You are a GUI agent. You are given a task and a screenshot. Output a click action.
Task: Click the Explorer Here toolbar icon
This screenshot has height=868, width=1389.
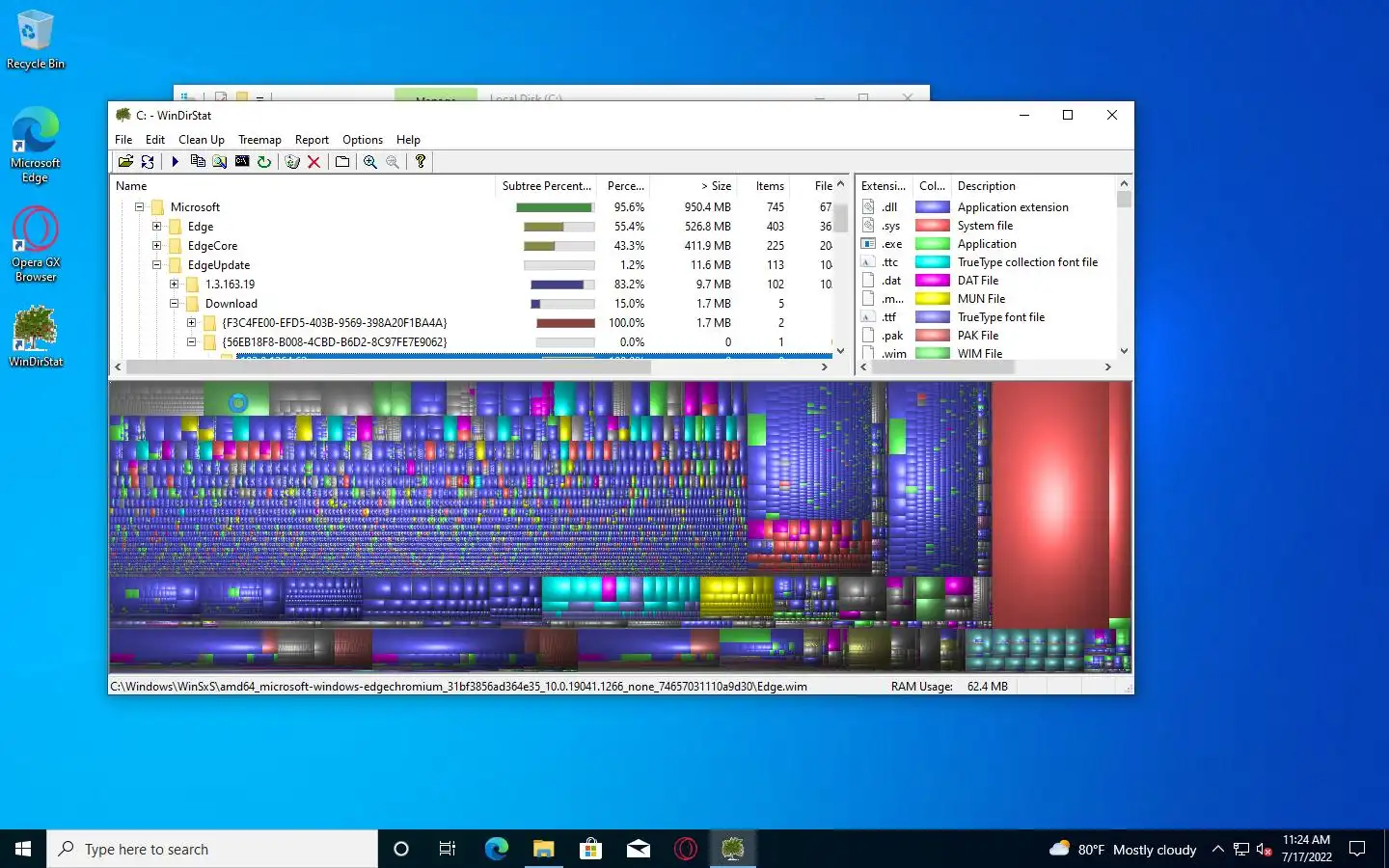[x=220, y=162]
